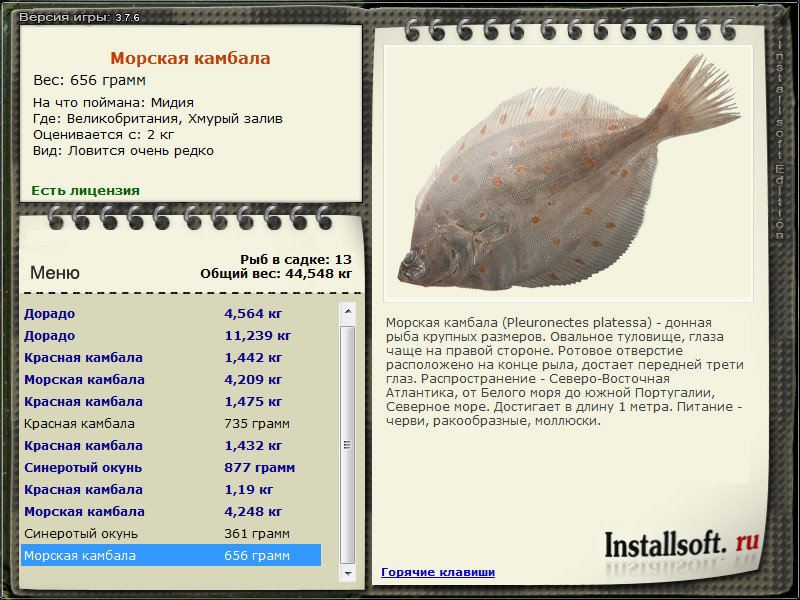Click the Оценивается с: 2 кг line
800x600 pixels.
coord(104,135)
